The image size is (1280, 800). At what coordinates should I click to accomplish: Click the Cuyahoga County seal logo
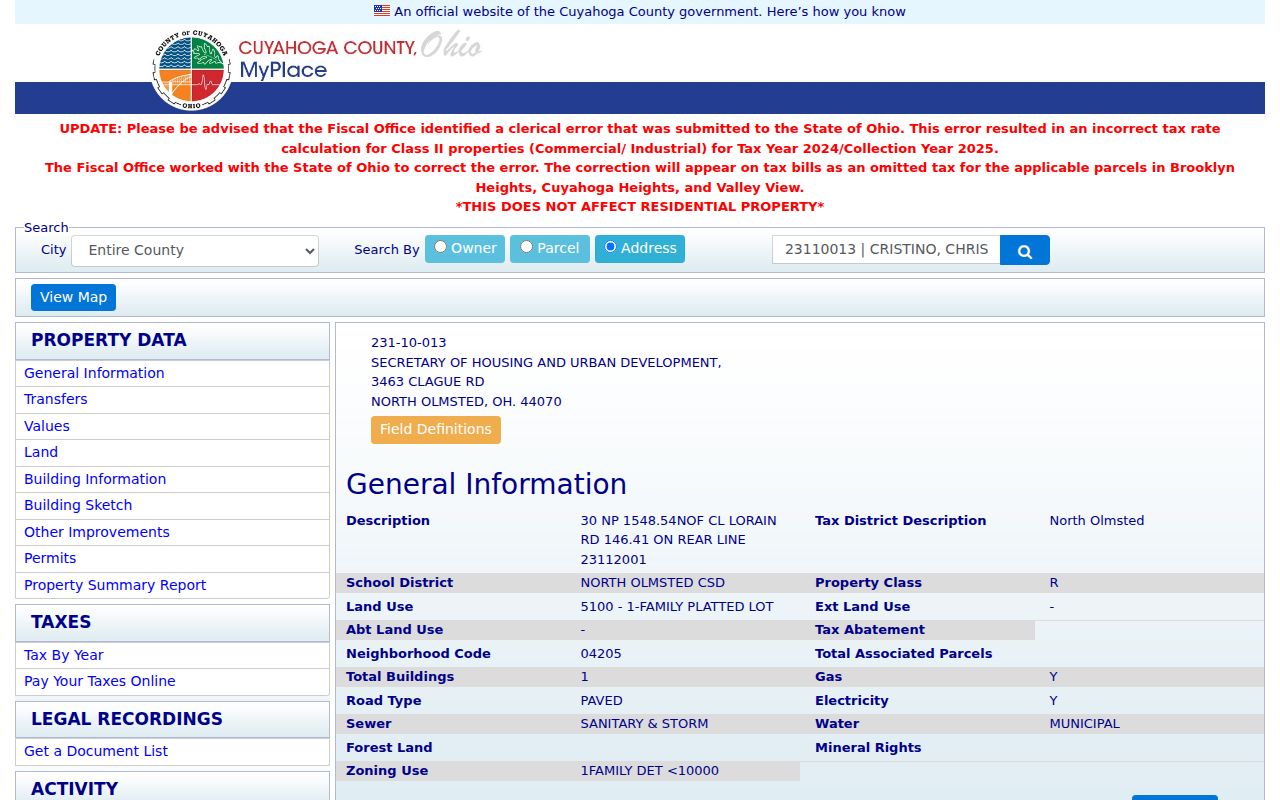click(192, 70)
